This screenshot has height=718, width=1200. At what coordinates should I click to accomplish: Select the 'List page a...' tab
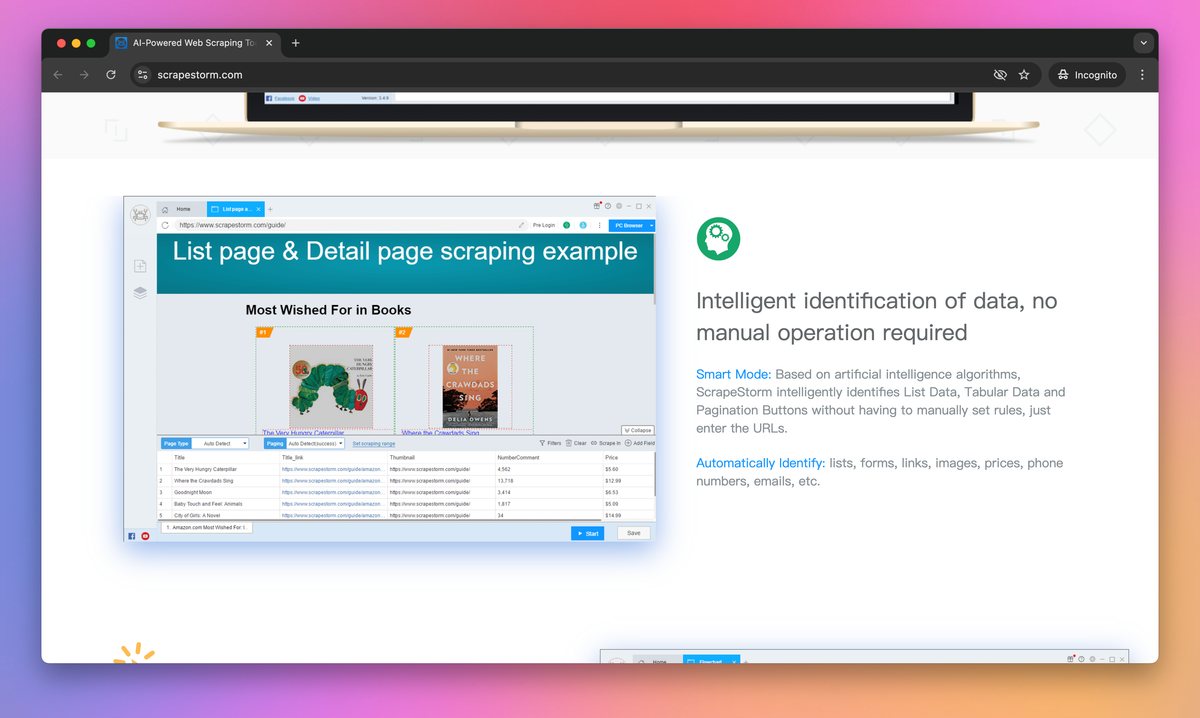237,209
